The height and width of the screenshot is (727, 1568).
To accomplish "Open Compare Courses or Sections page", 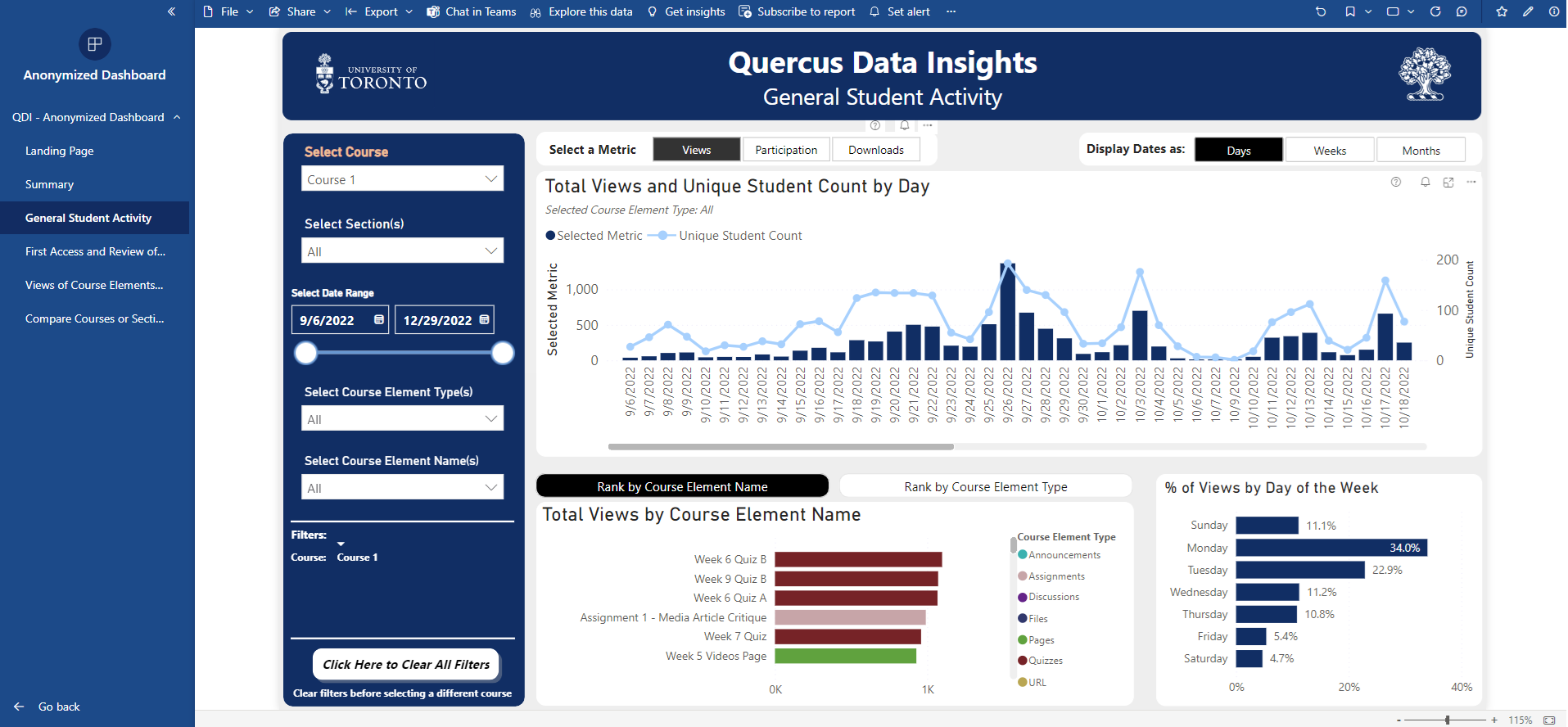I will tap(94, 318).
